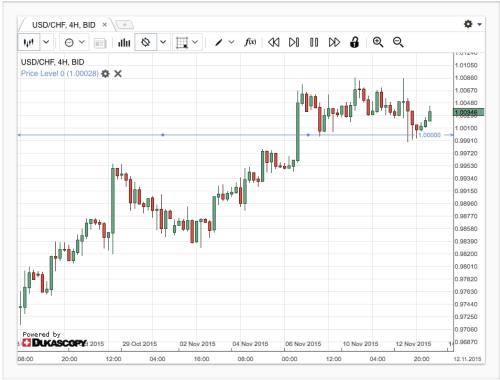Click the period clock icon
The height and width of the screenshot is (380, 500).
coord(69,43)
